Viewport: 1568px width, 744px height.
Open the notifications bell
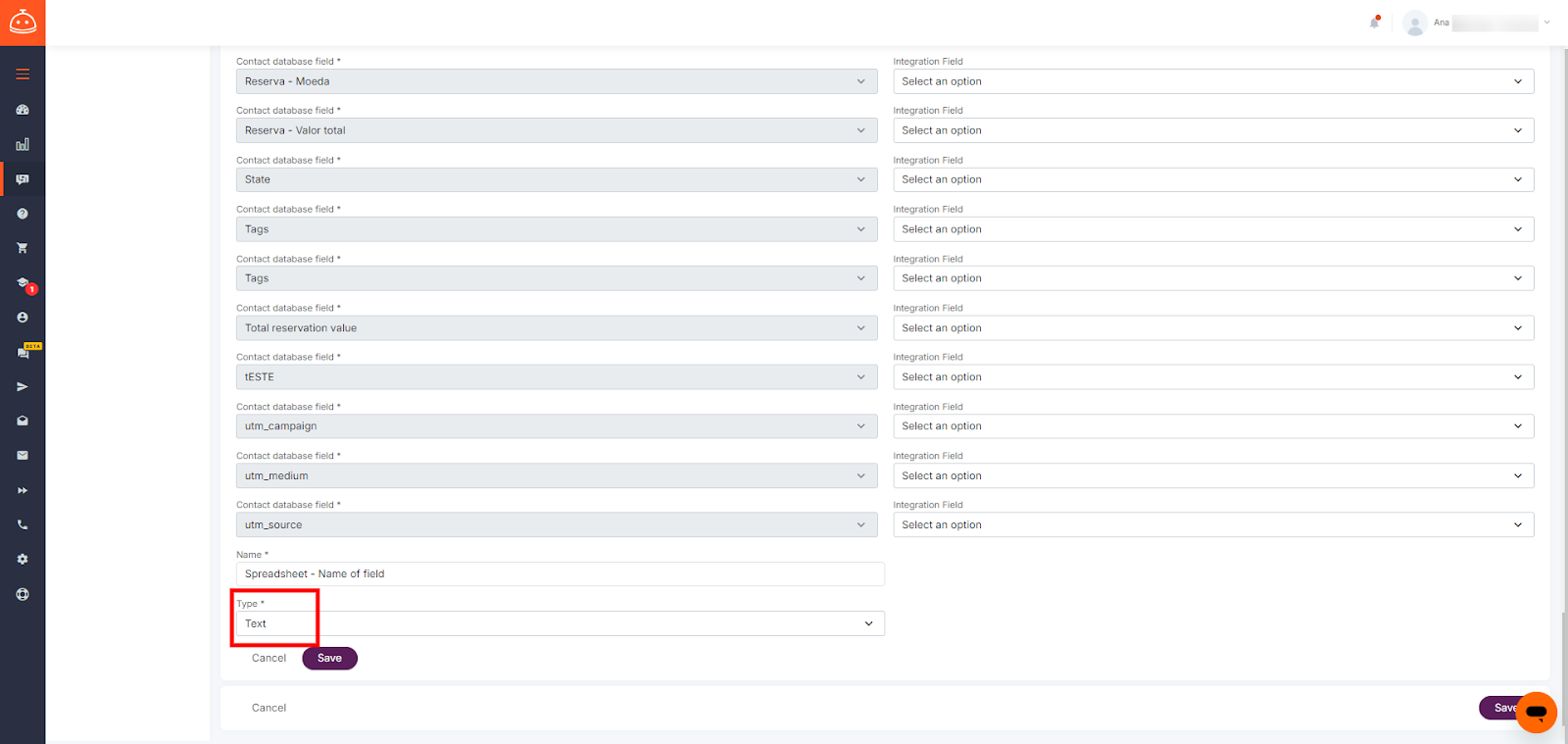(1375, 22)
